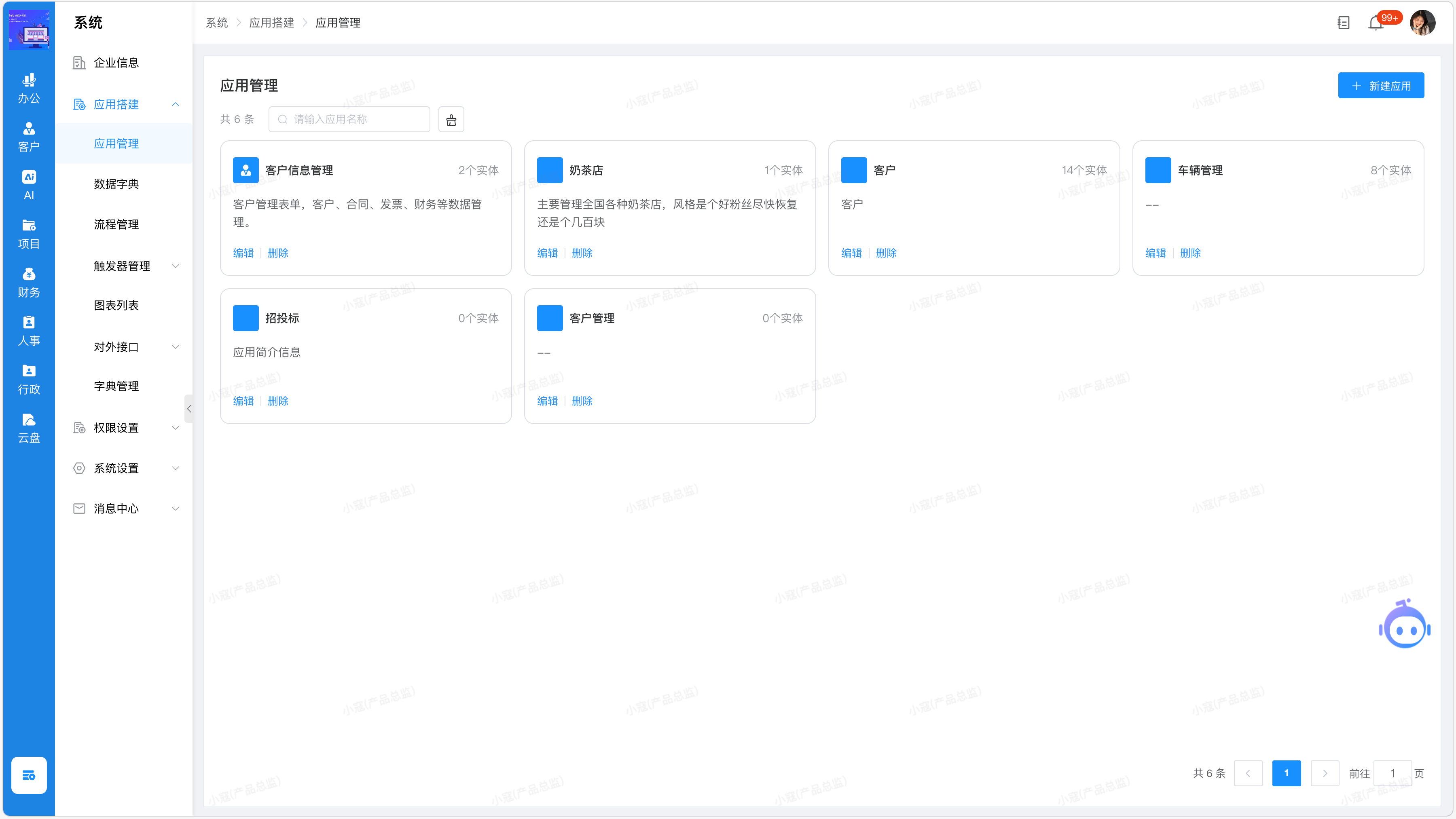Image resolution: width=1456 pixels, height=819 pixels.
Task: Click the bottom-left menu switcher icon
Action: [29, 775]
